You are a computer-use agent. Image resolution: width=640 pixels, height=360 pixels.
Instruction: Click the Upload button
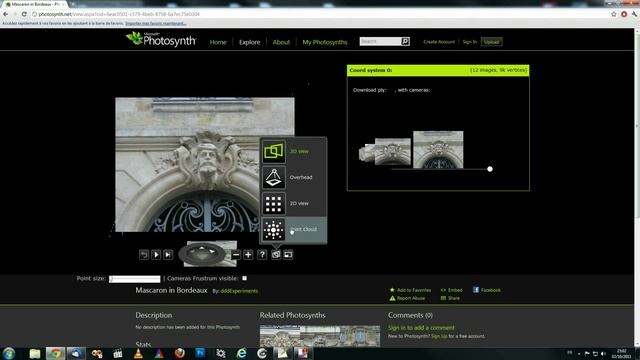pyautogui.click(x=491, y=42)
